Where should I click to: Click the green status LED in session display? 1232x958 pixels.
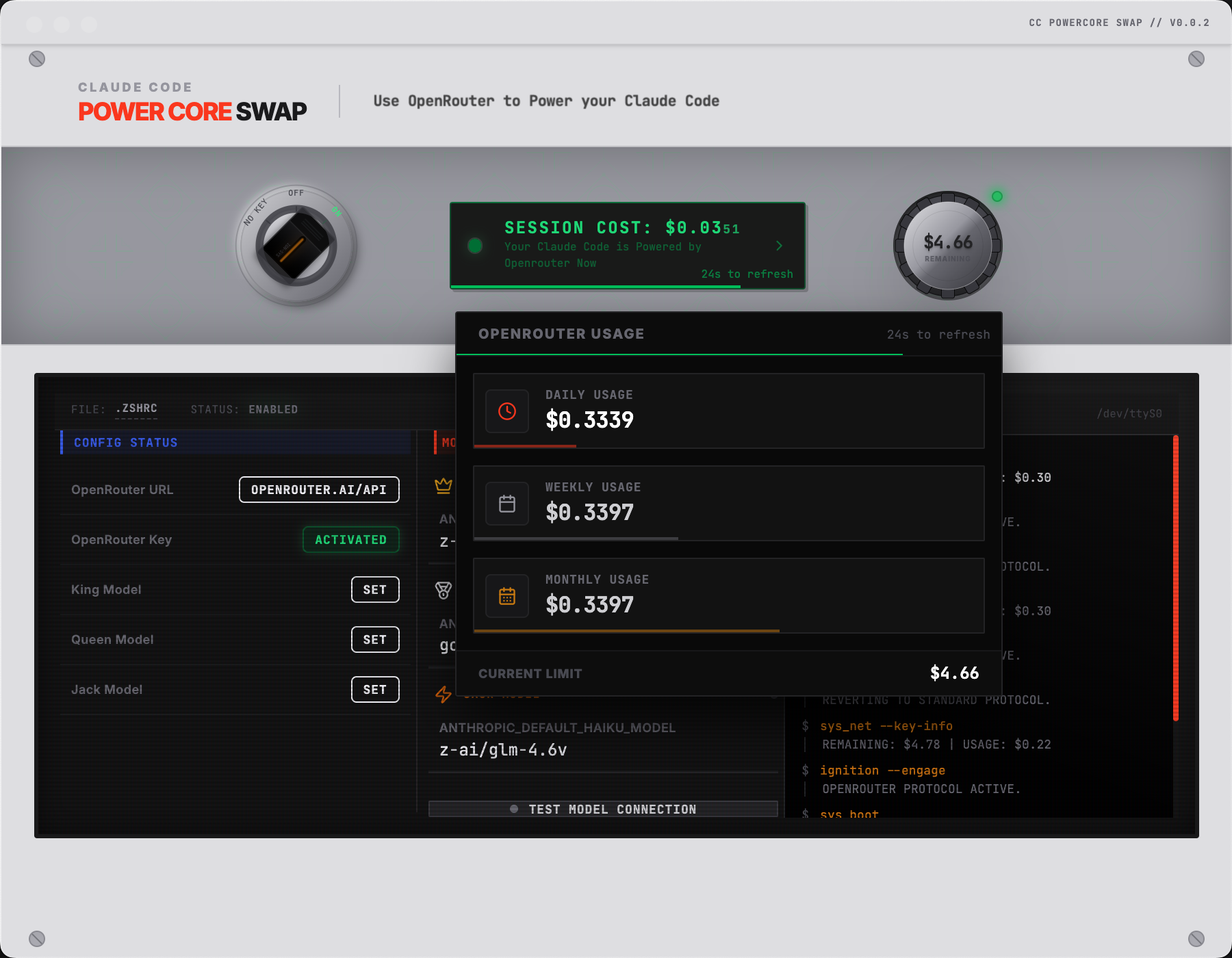[475, 246]
